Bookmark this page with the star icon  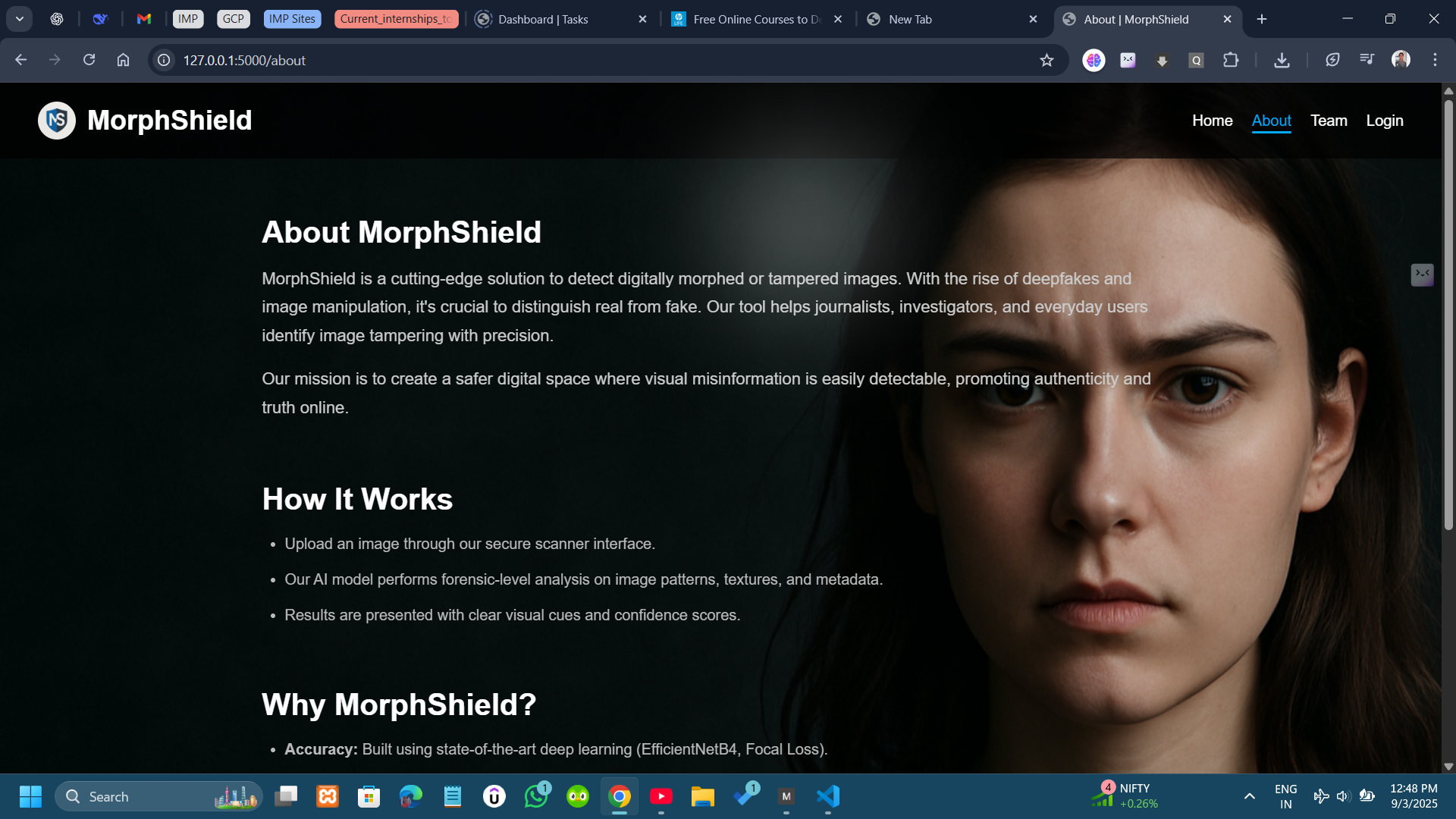click(x=1046, y=61)
